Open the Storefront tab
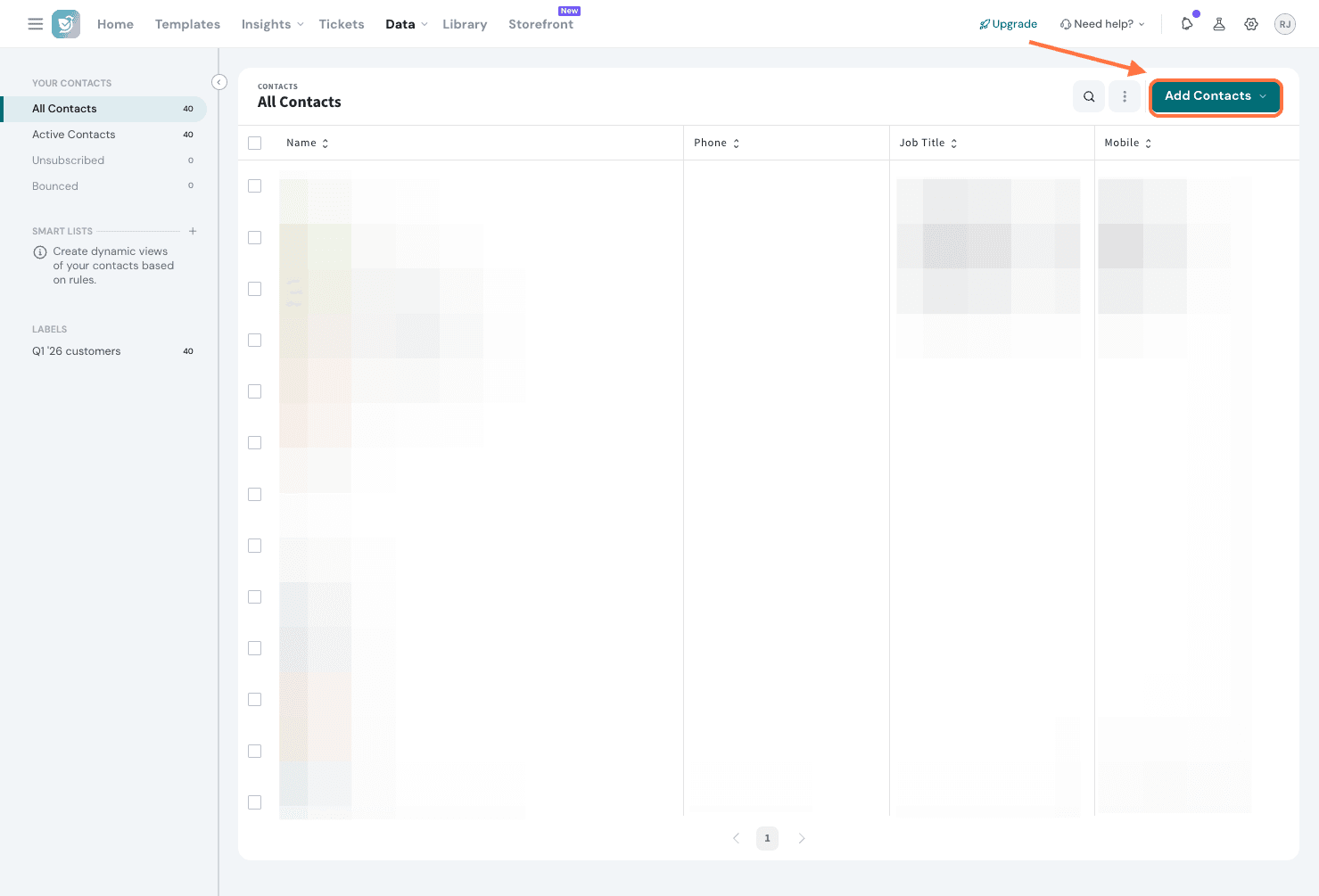Viewport: 1319px width, 896px height. coord(540,24)
